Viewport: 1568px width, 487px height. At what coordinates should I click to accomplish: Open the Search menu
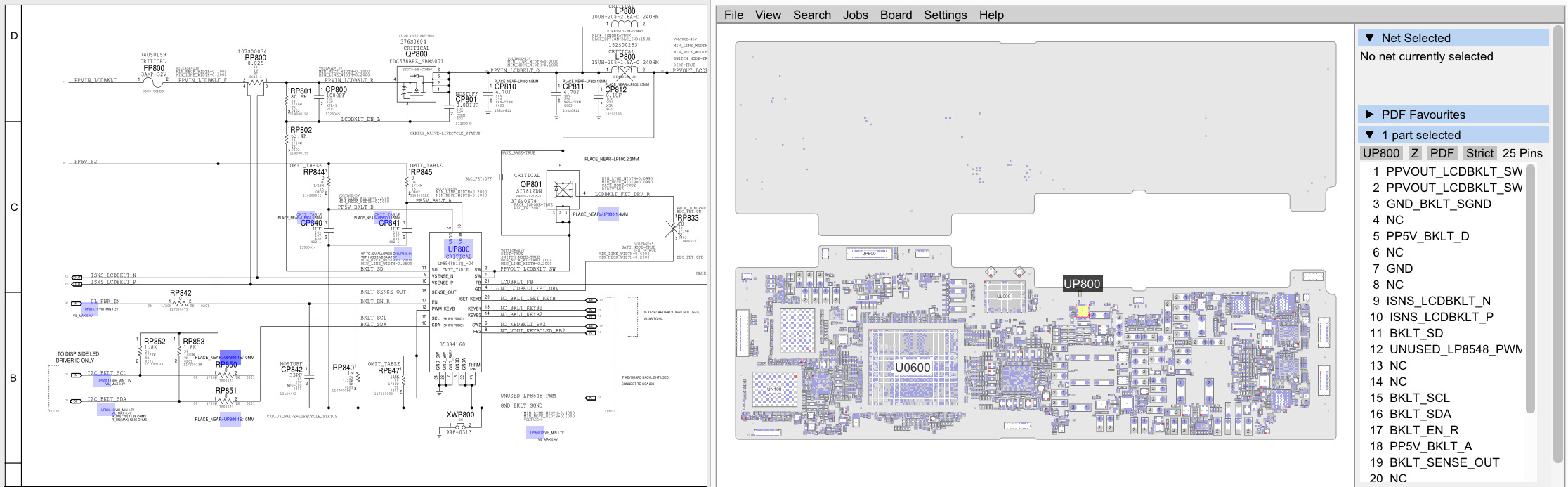[811, 15]
